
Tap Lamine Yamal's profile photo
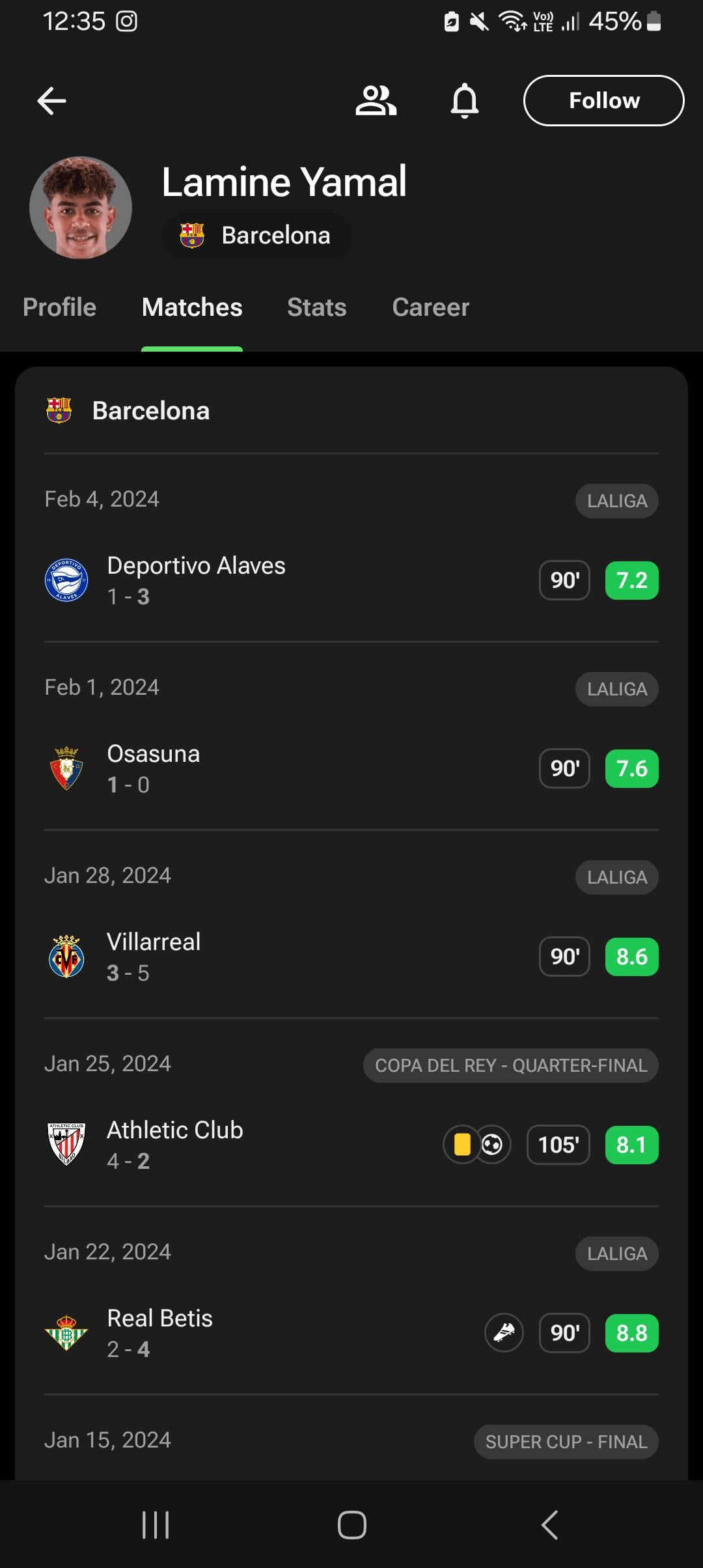pyautogui.click(x=81, y=208)
